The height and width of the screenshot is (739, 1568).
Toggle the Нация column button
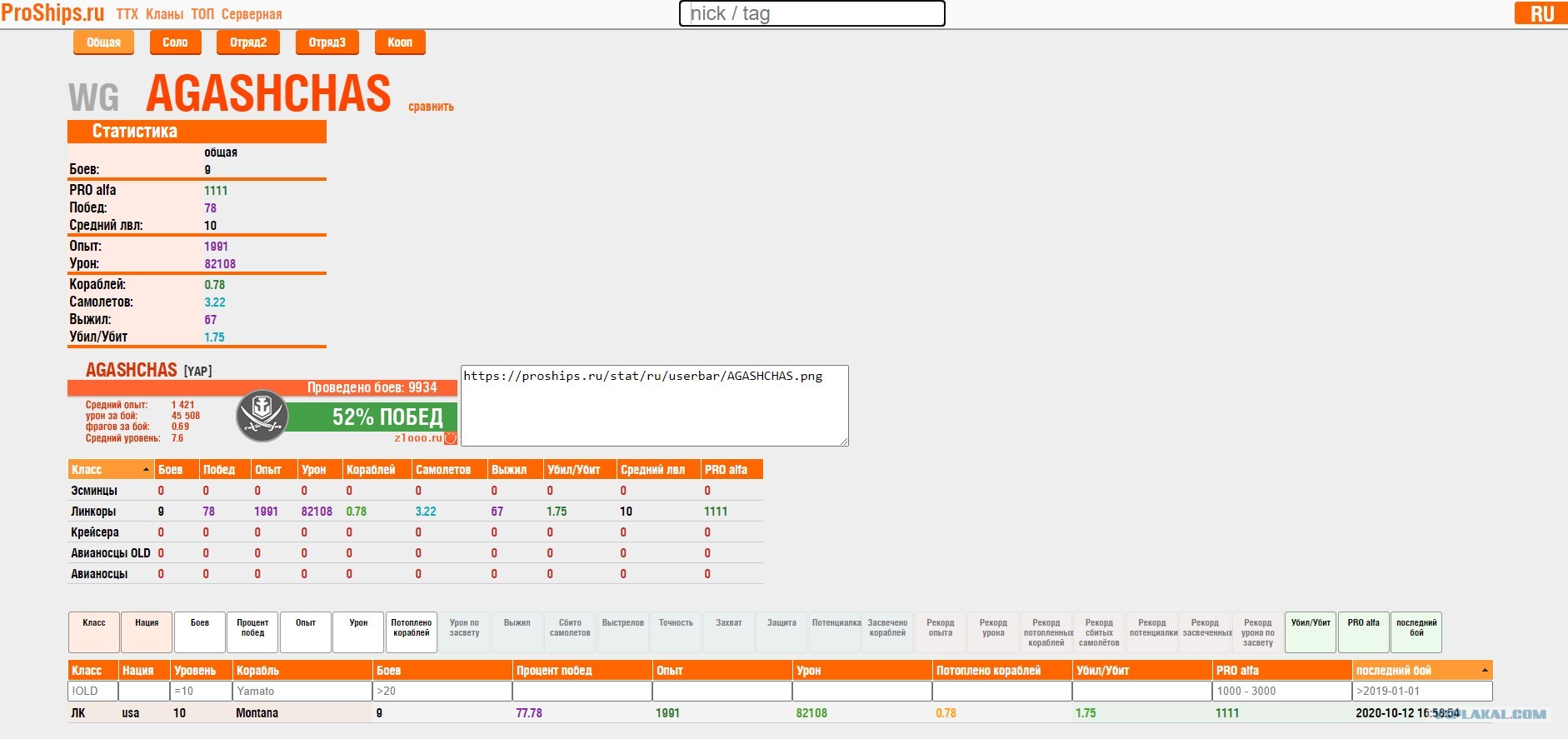pyautogui.click(x=147, y=632)
